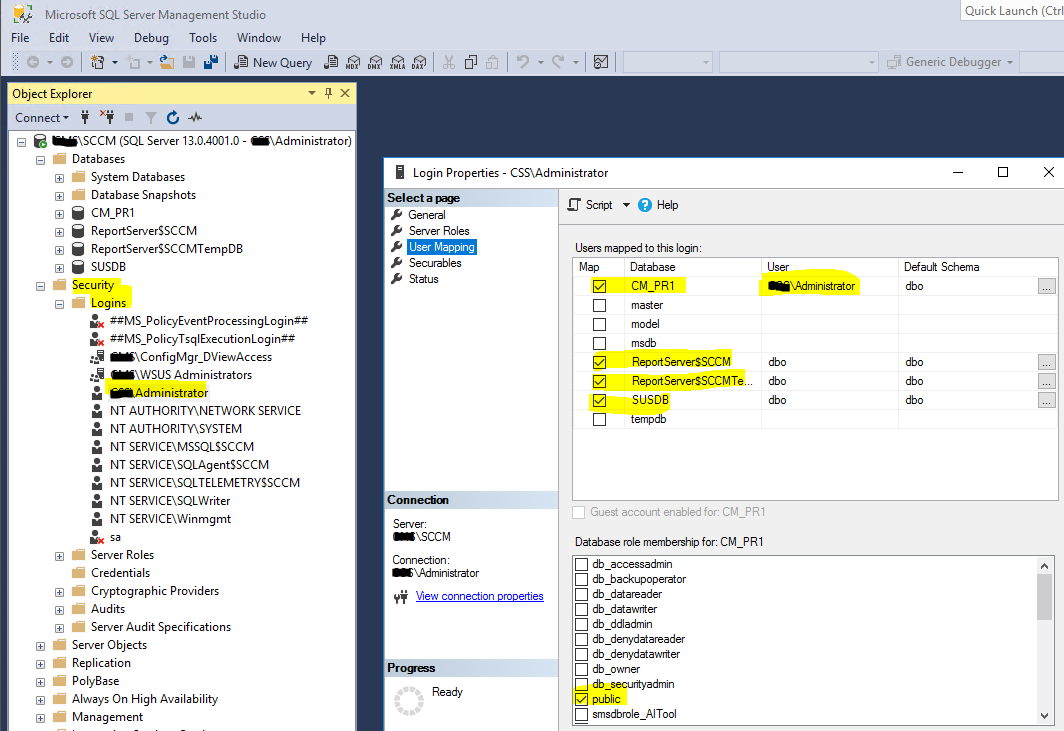
Task: Click the Copy icon in toolbar
Action: coord(471,62)
